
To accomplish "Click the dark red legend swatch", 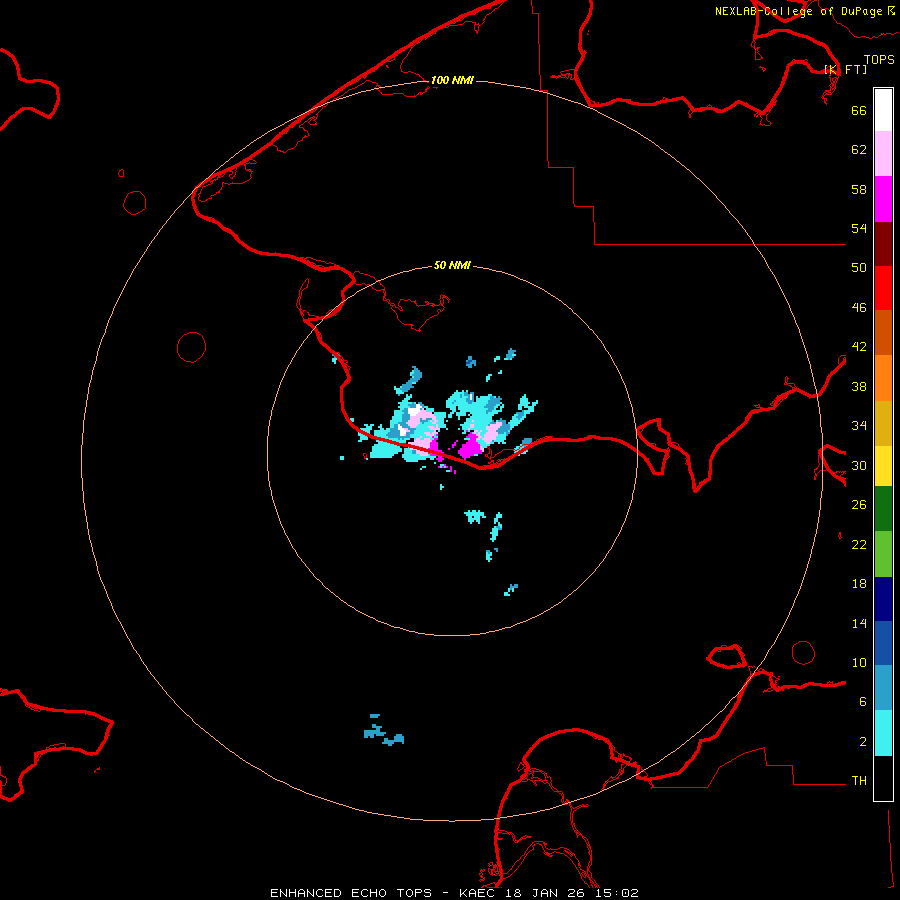I will (883, 243).
